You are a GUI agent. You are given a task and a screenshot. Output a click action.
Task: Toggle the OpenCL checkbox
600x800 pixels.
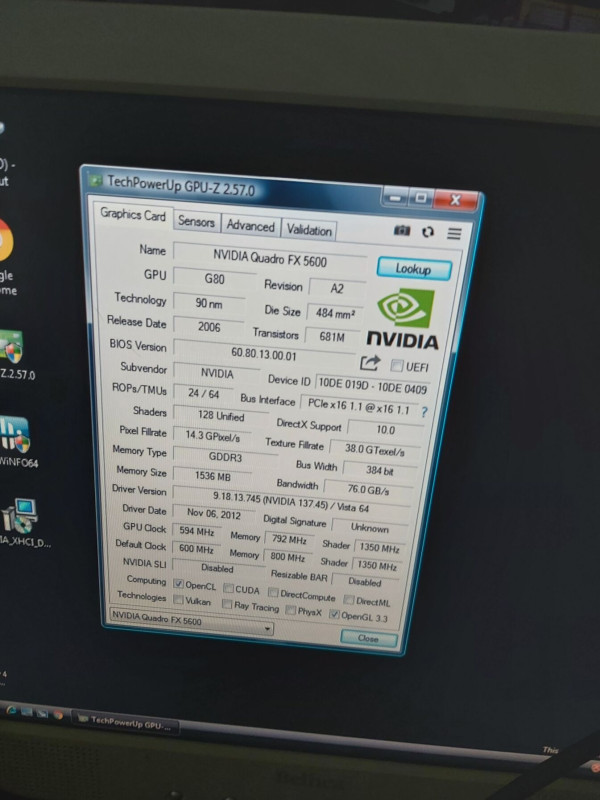point(178,583)
